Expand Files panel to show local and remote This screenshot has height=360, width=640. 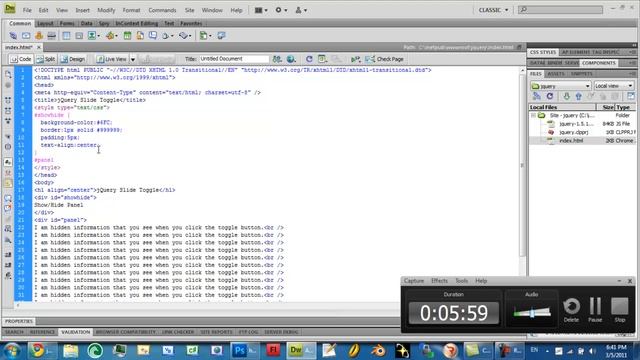click(x=631, y=96)
